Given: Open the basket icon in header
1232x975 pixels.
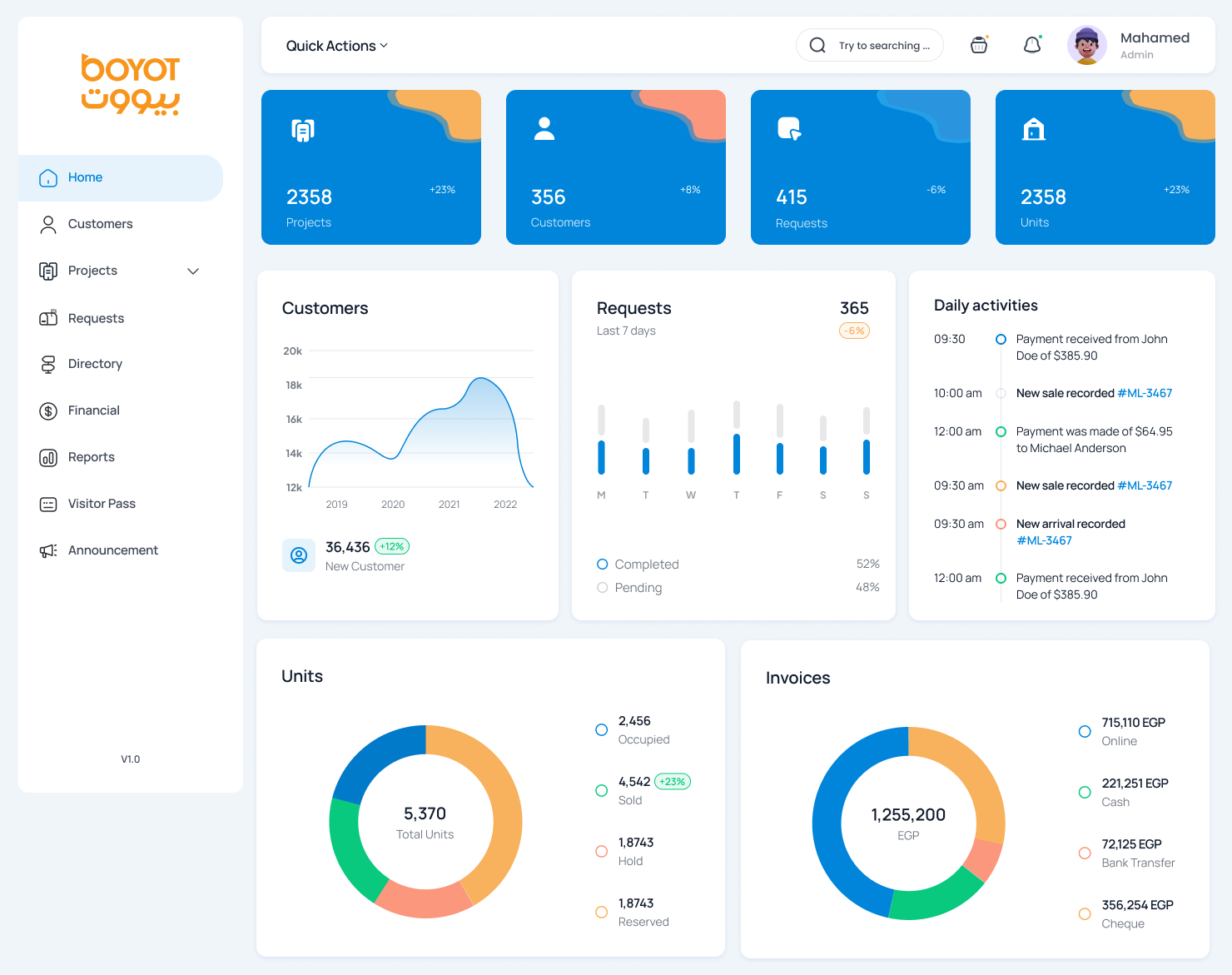Looking at the screenshot, I should (x=979, y=45).
